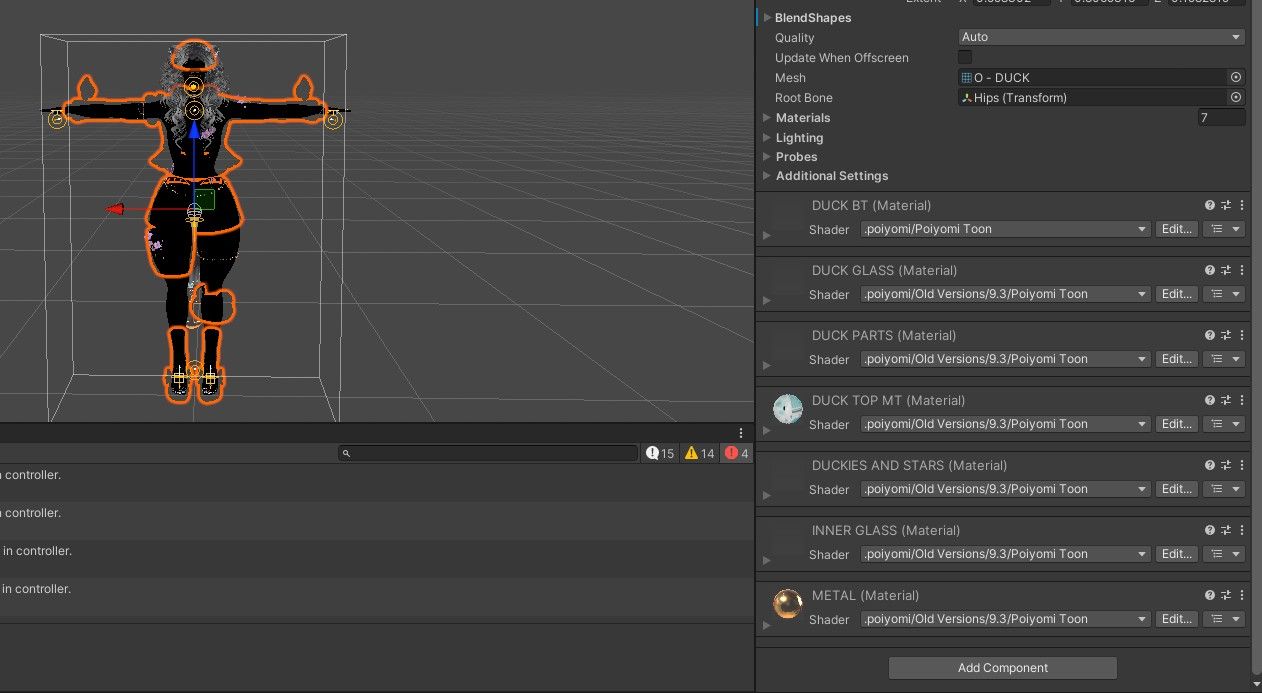Open console panel three-dot options menu
The width and height of the screenshot is (1262, 693).
click(741, 433)
